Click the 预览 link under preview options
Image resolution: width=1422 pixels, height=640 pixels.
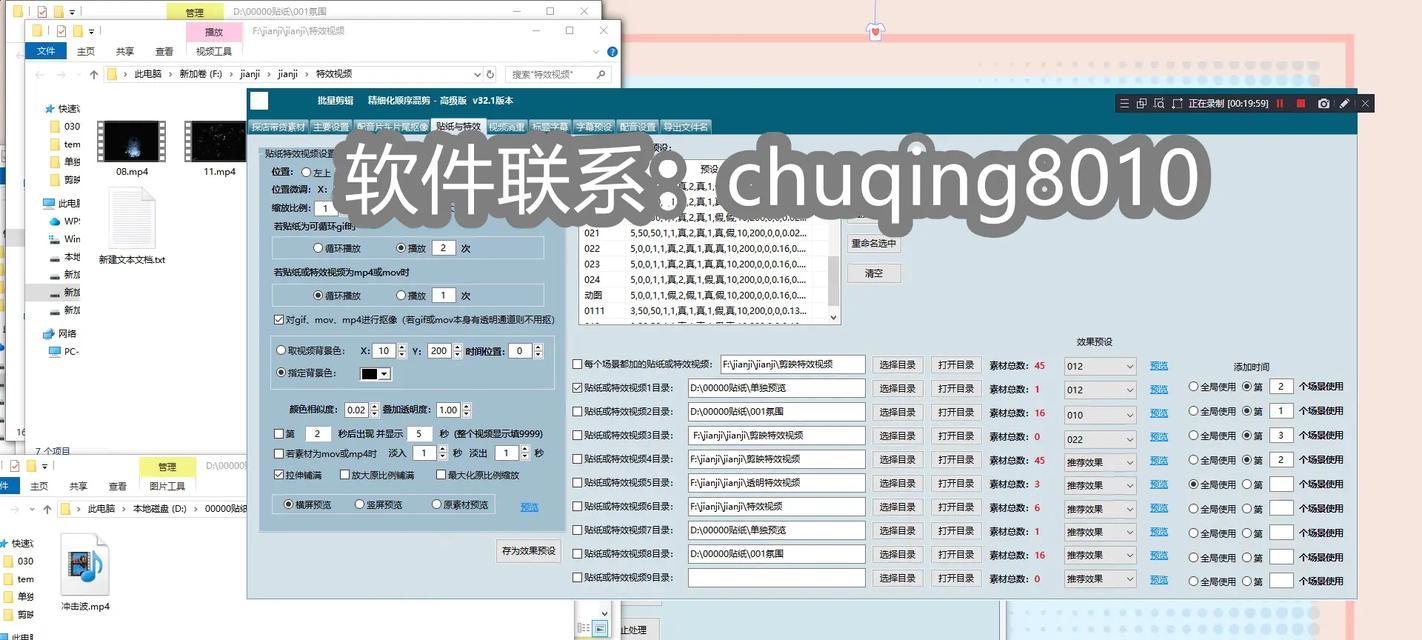coord(530,507)
